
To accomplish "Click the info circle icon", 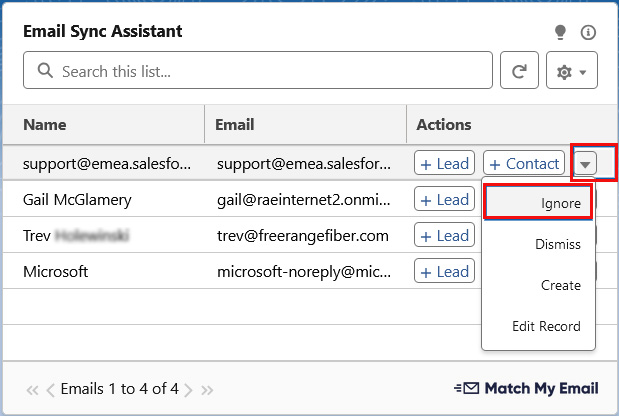I will tap(588, 32).
